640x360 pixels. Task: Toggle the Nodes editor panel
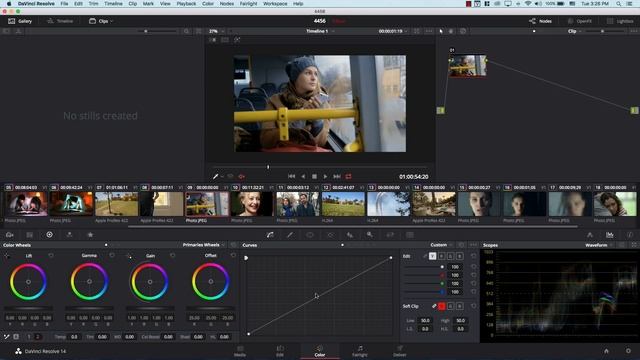tap(540, 21)
